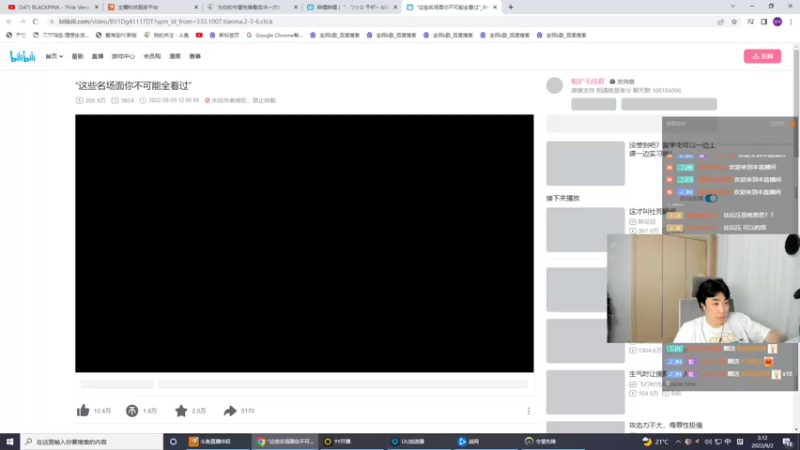Screen dimensions: 800x450
Task: Open recommended video '没想到吧？留学生可以一边上课一边实习'
Action: point(672,149)
